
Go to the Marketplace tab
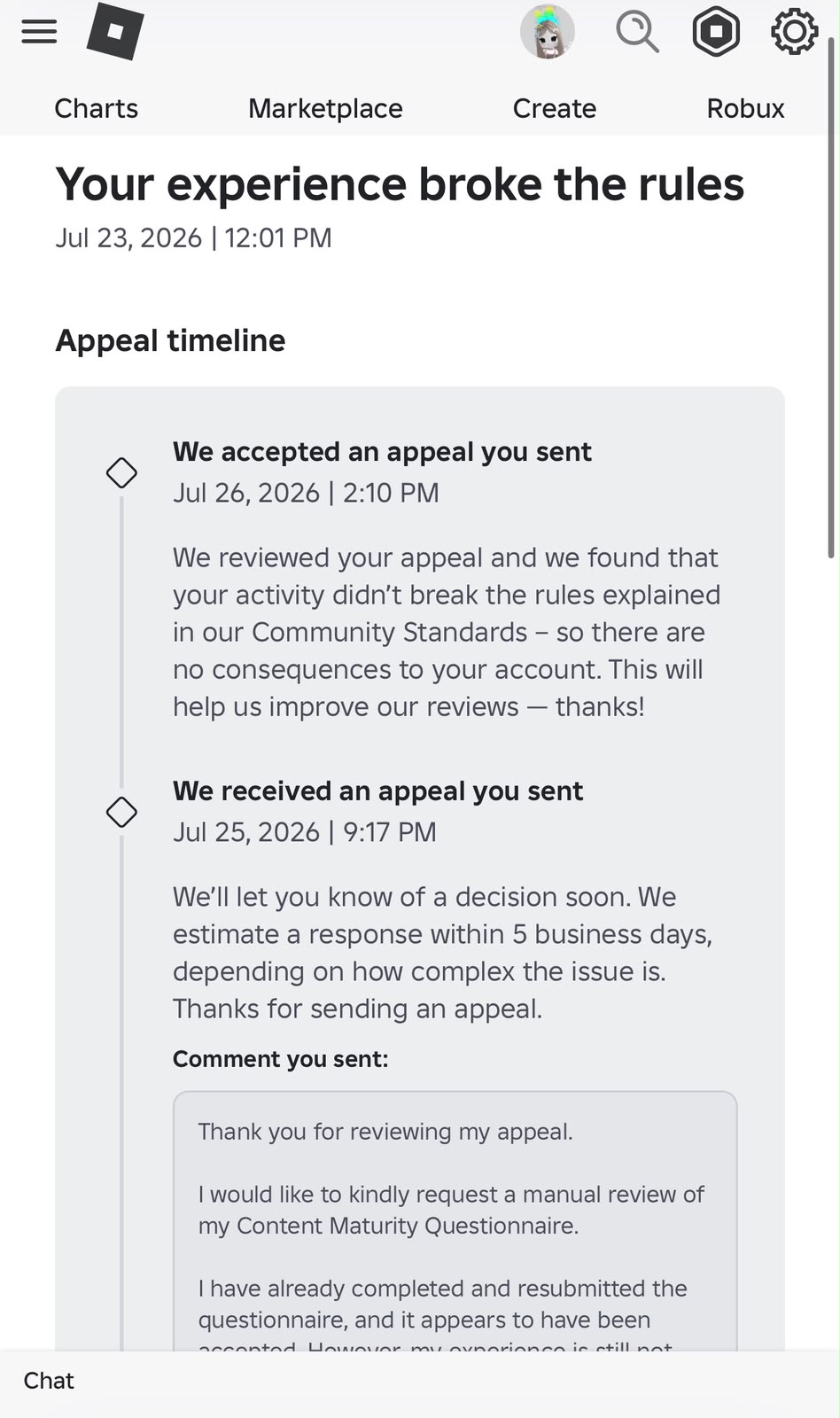(x=325, y=108)
